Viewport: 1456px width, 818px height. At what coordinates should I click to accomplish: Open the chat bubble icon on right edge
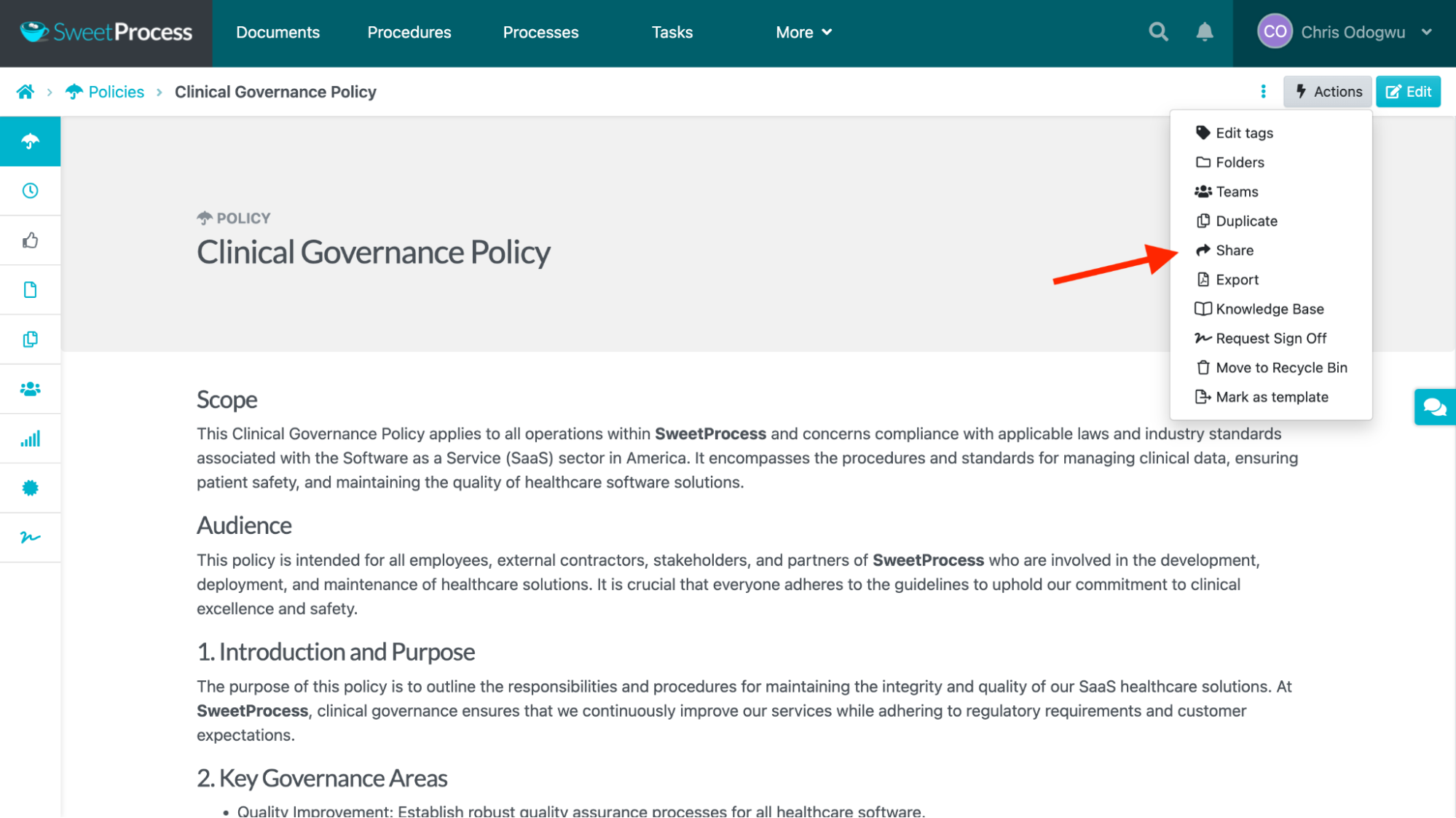pyautogui.click(x=1434, y=406)
